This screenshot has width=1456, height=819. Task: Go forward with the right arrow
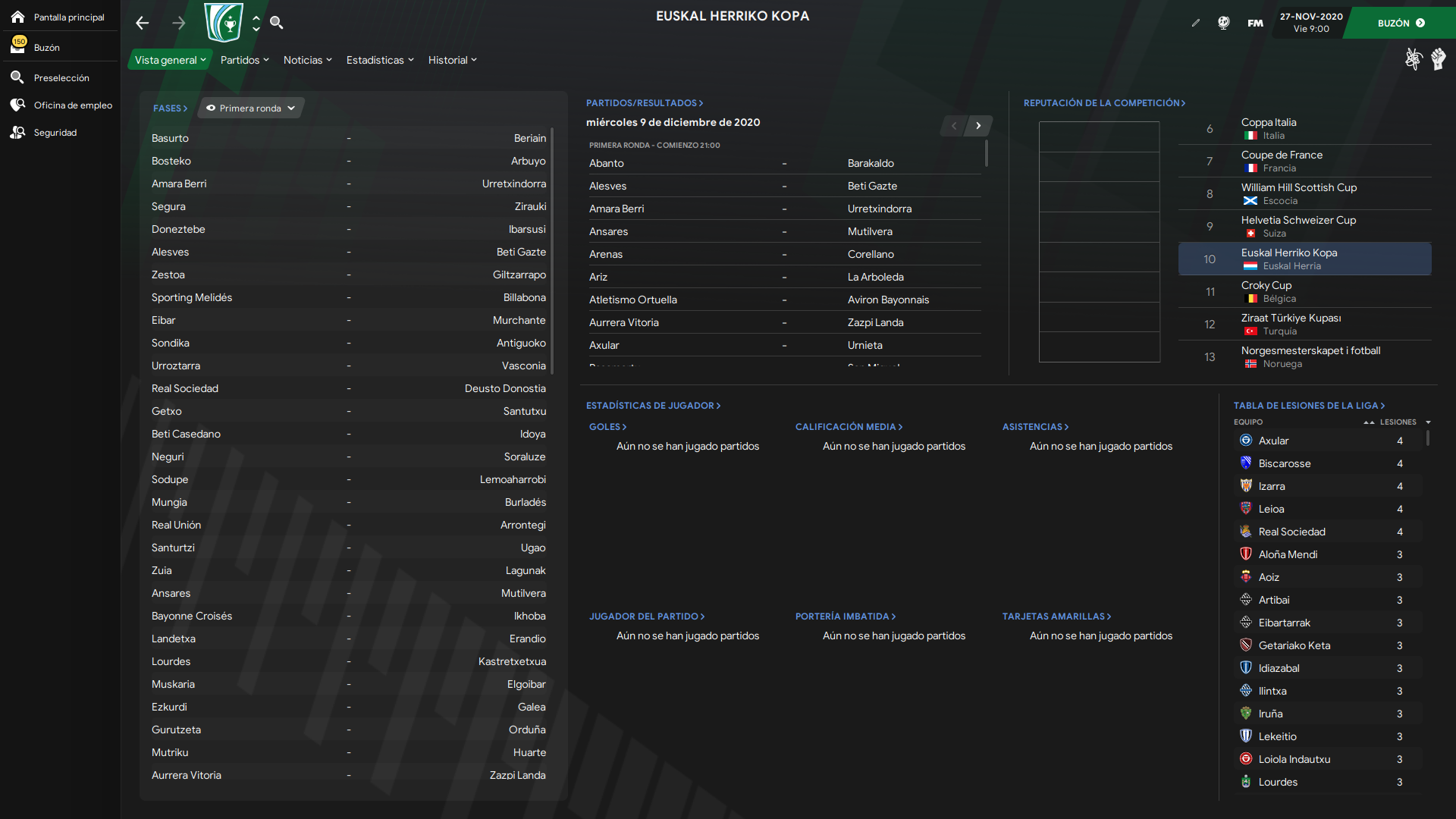tap(179, 23)
